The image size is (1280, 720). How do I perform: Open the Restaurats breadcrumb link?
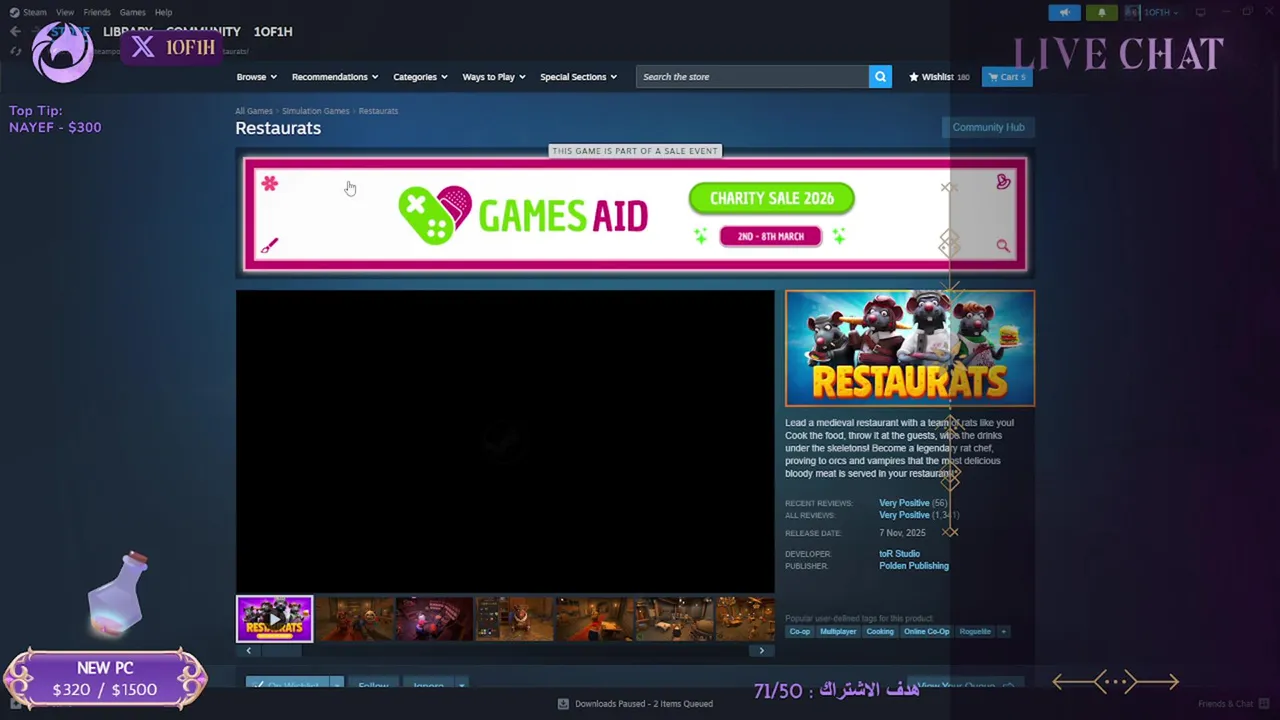coord(378,111)
